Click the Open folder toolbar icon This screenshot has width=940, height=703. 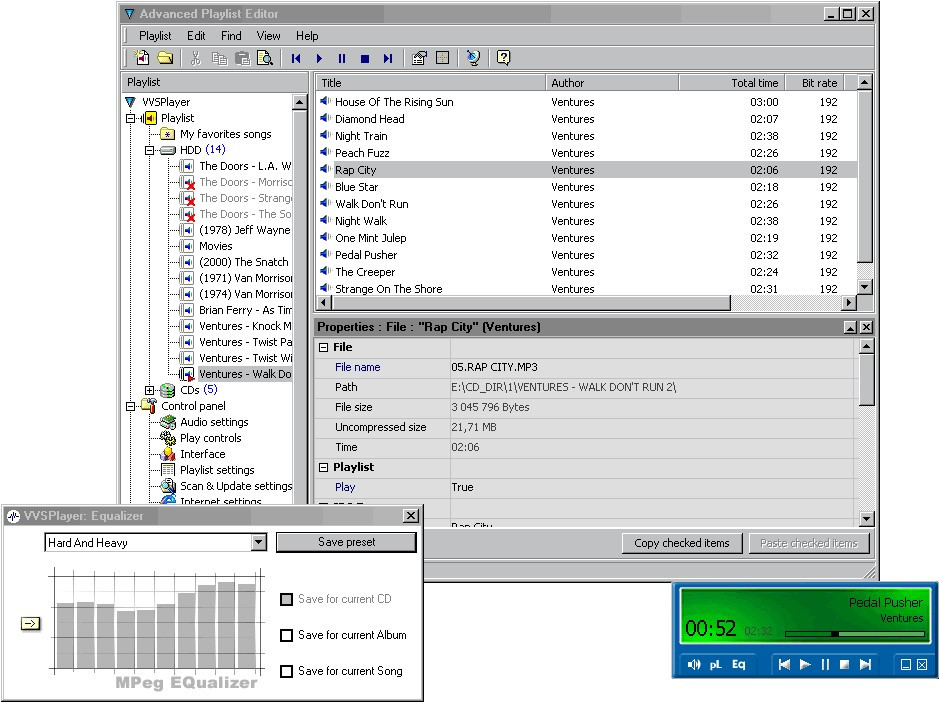pyautogui.click(x=165, y=58)
